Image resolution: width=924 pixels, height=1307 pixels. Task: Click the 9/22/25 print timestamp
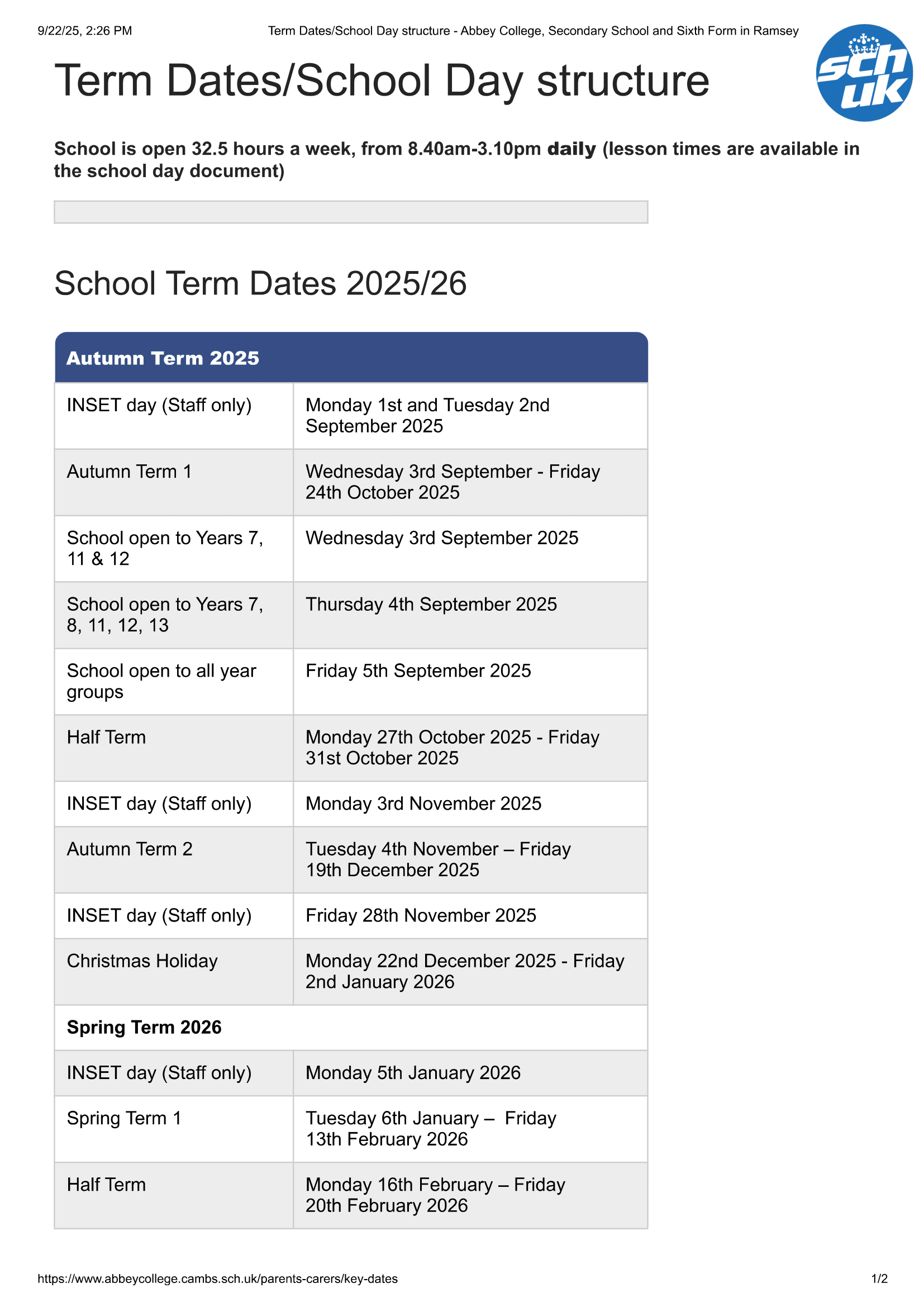click(x=85, y=31)
